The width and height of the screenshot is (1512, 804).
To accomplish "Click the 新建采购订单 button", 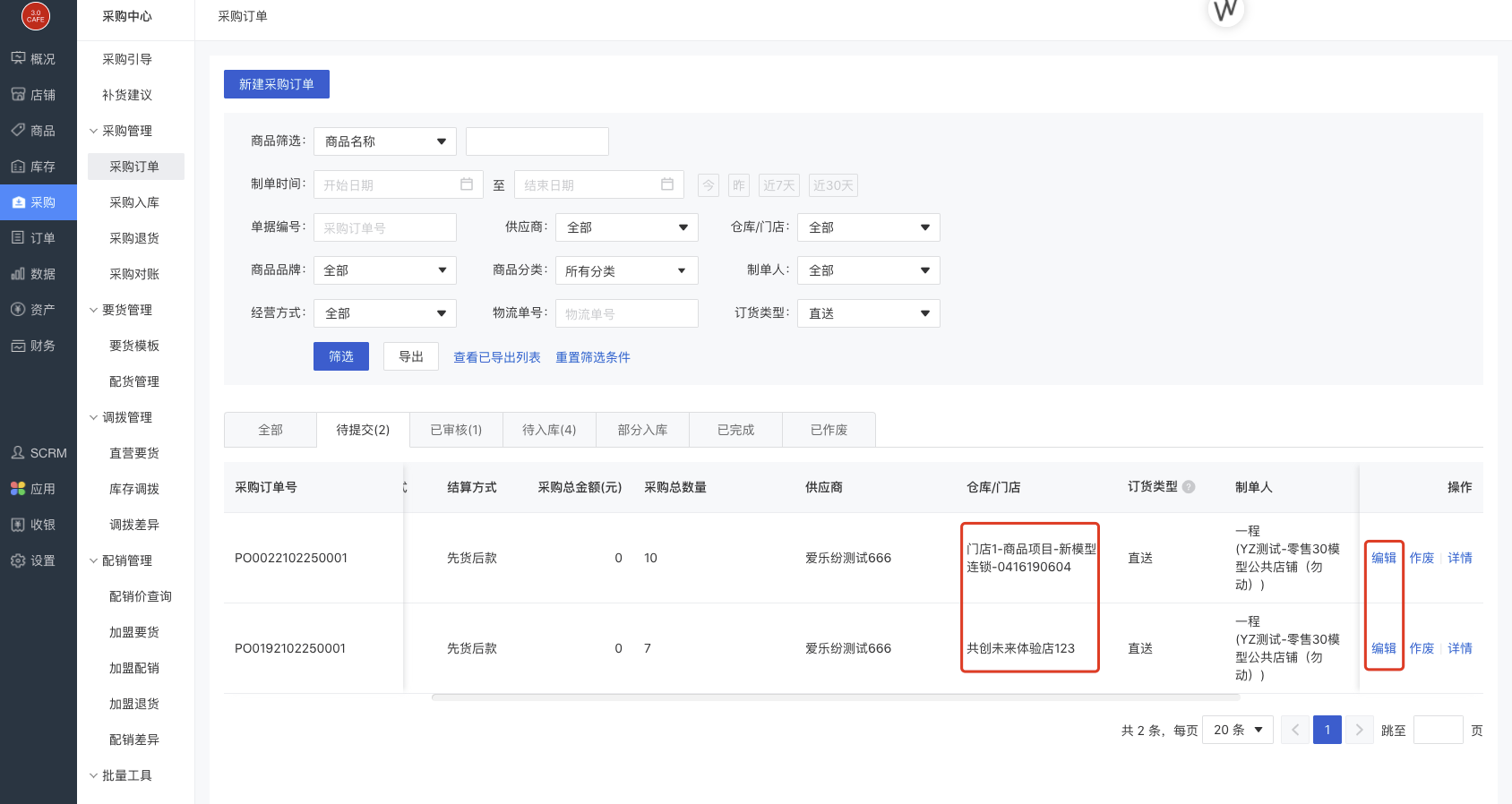I will 277,84.
